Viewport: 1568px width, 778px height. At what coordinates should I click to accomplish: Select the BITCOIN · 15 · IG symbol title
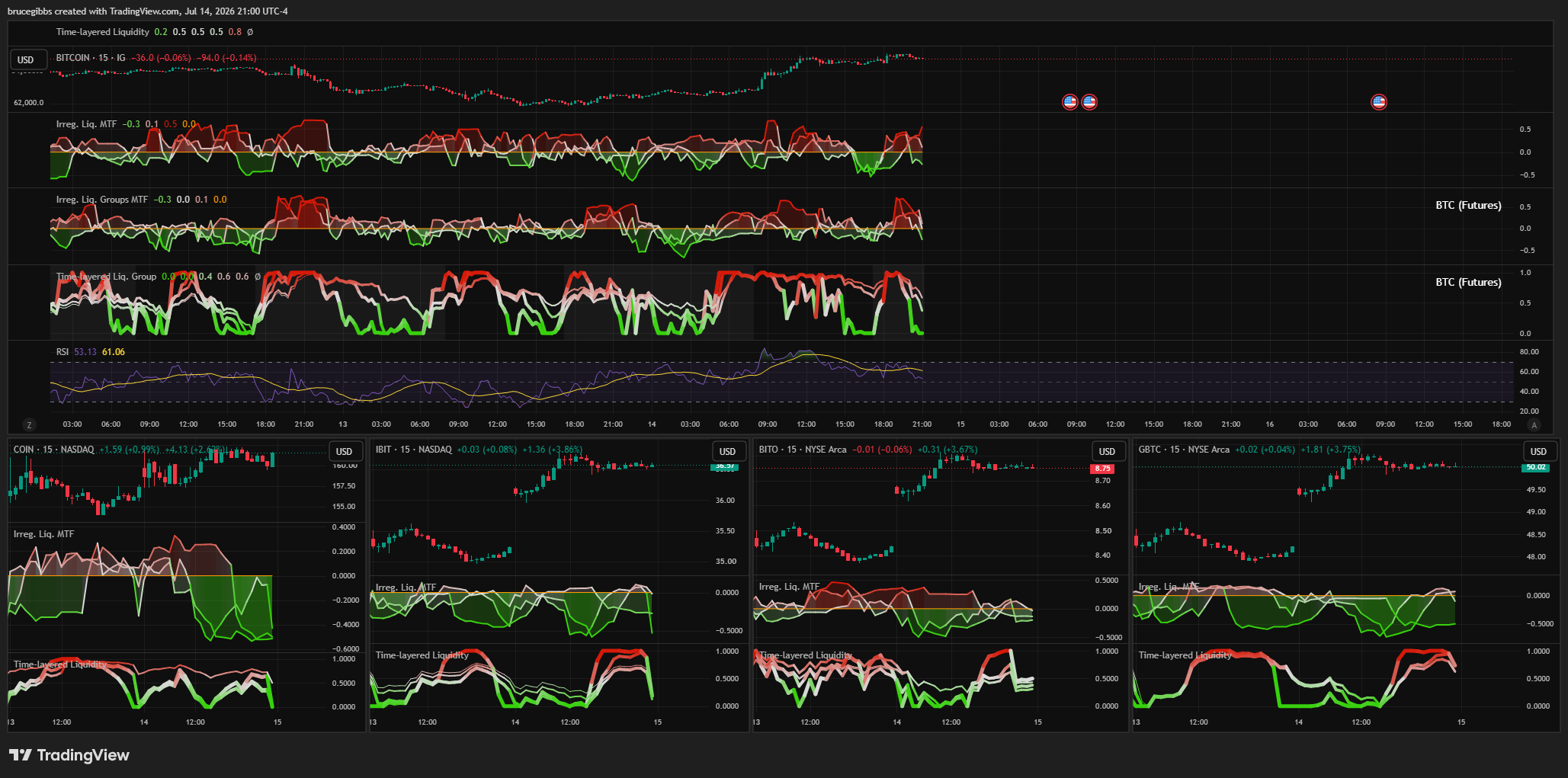click(91, 58)
